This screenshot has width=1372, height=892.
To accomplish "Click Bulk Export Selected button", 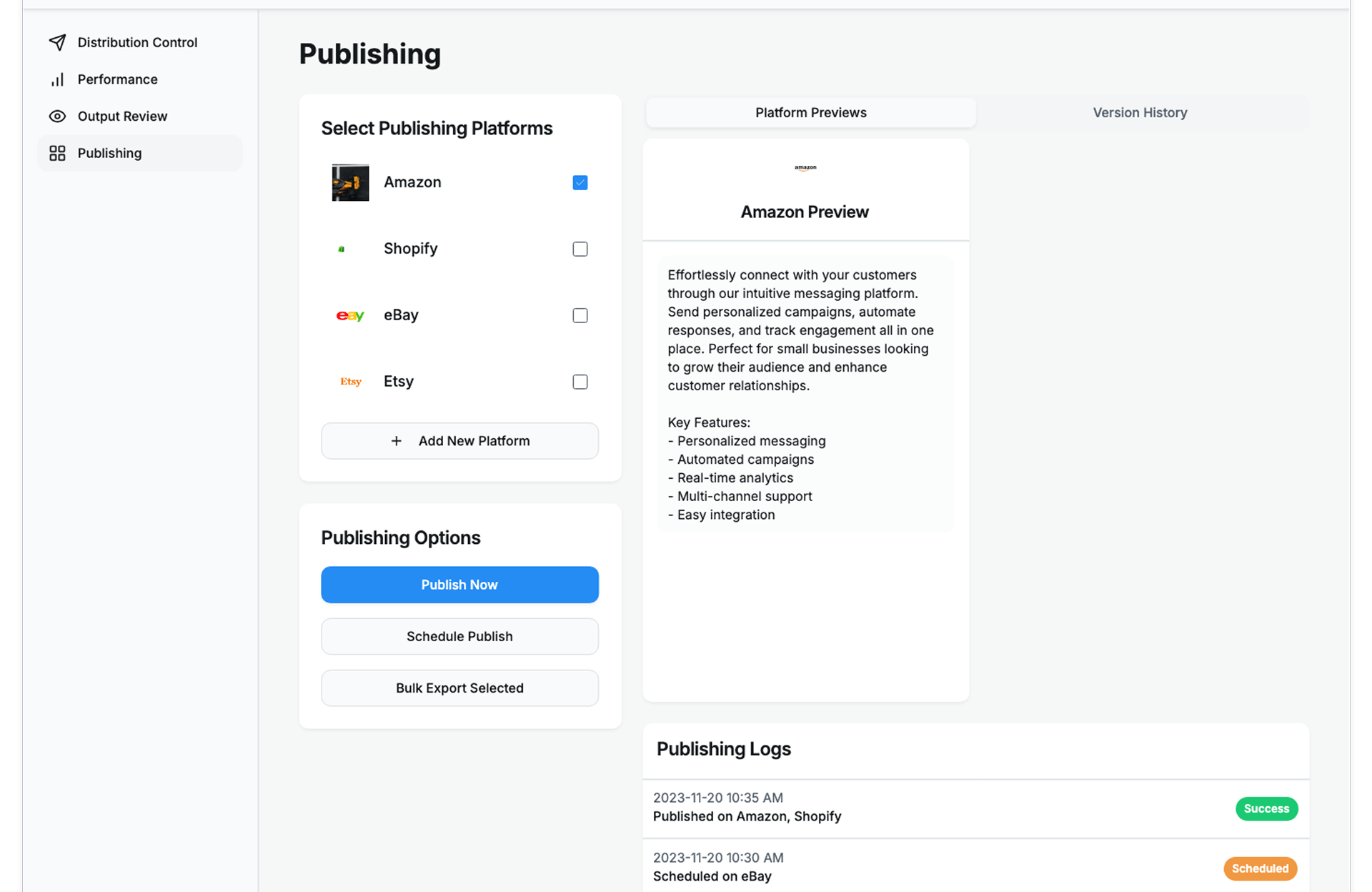I will click(459, 688).
